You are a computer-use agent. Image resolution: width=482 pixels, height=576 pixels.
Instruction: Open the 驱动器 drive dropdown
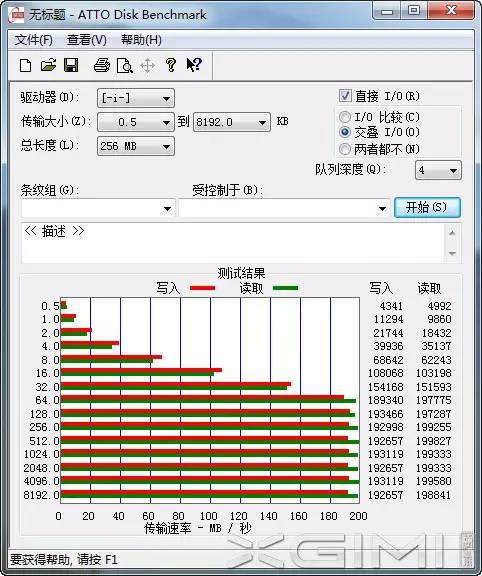[x=136, y=98]
